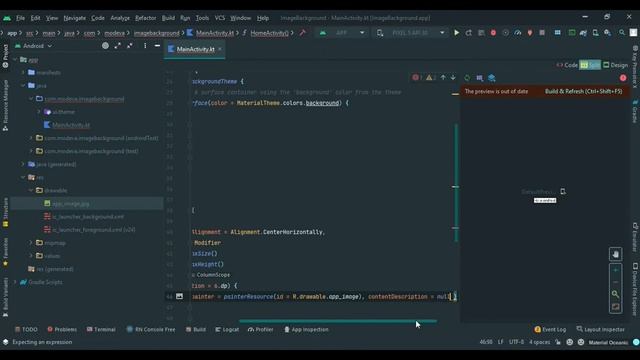Open Project panel options kebab menu

pyautogui.click(x=145, y=46)
